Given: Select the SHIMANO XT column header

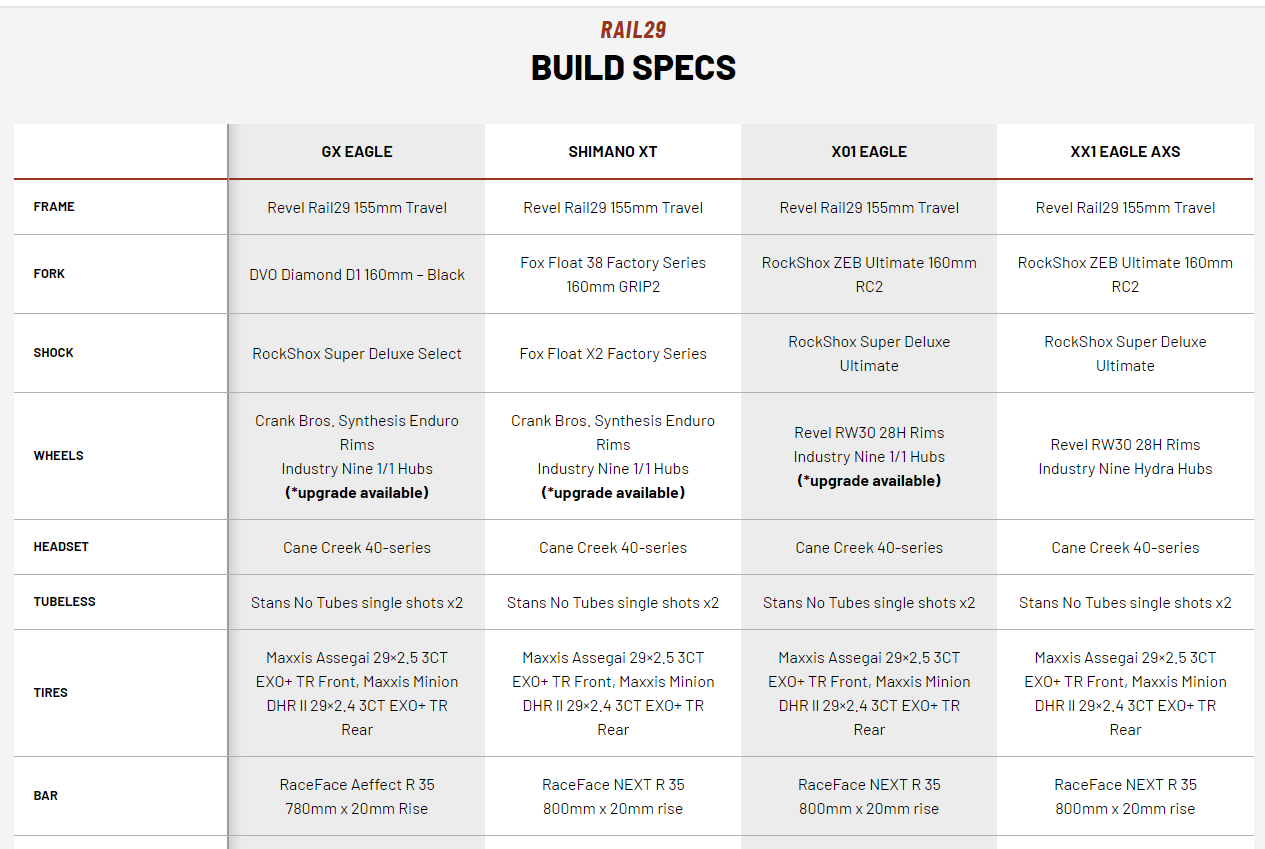Looking at the screenshot, I should click(613, 152).
